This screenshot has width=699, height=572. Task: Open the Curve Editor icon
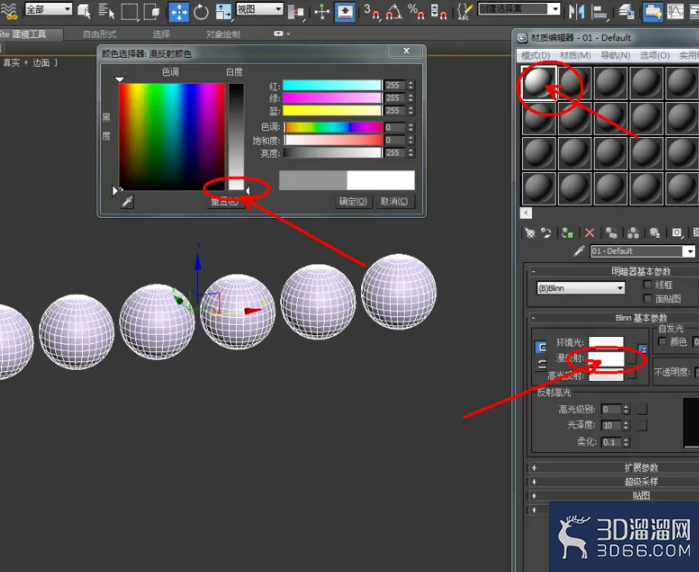pos(675,12)
